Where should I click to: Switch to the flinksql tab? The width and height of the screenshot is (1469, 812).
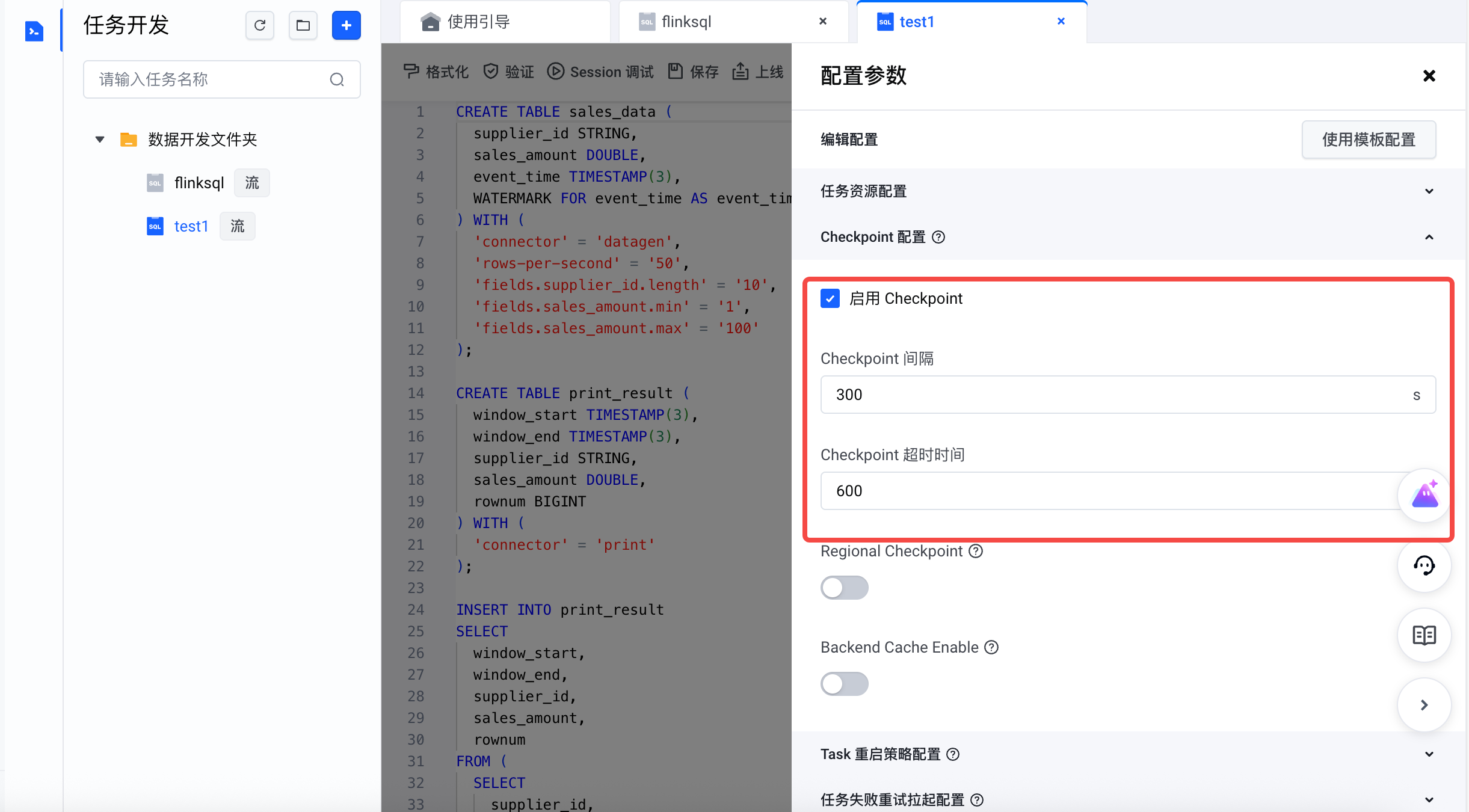686,22
